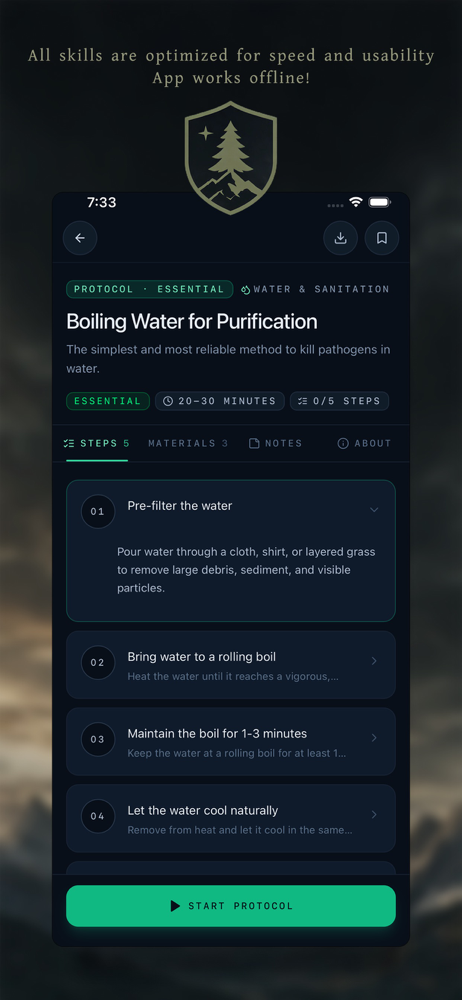Tap the battery status icon
Viewport: 462px width, 1000px height.
(x=379, y=202)
